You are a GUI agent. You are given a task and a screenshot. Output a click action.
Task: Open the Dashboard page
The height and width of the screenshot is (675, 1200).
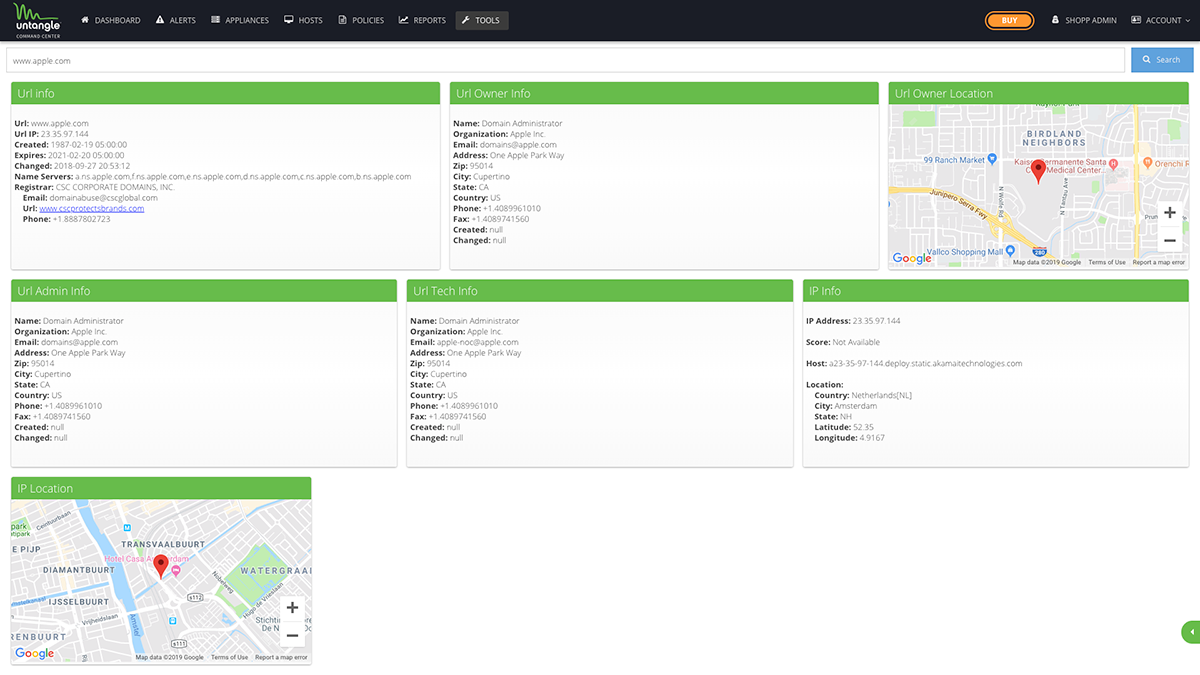[111, 20]
